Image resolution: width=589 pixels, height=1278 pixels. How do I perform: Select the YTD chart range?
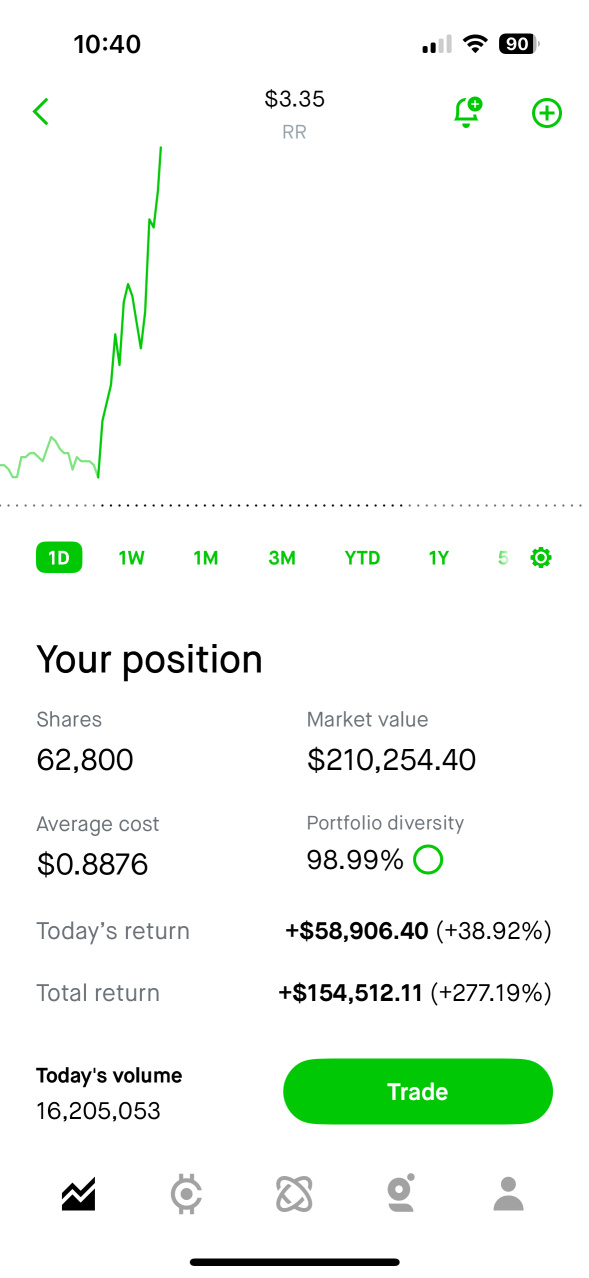(362, 558)
